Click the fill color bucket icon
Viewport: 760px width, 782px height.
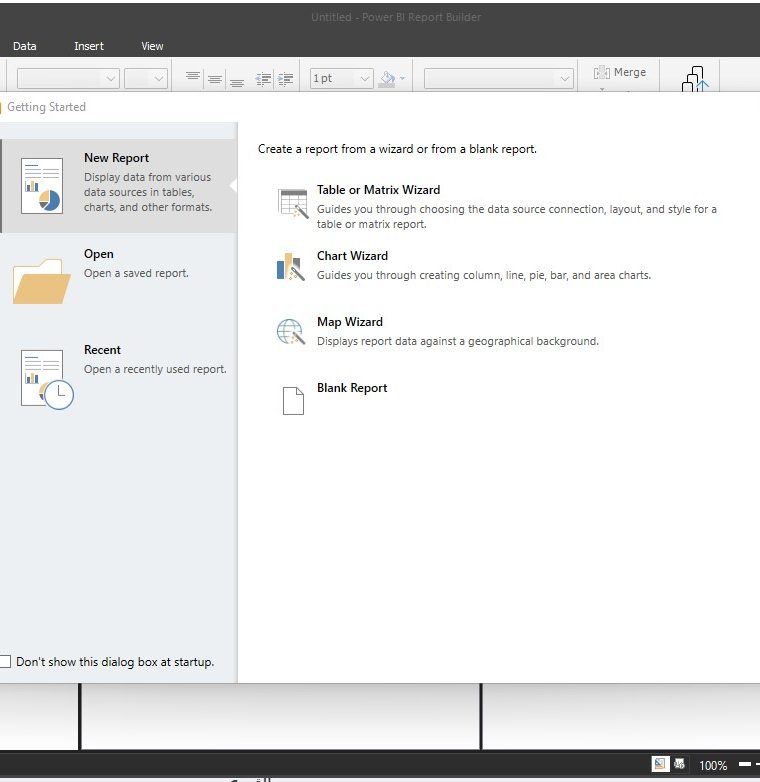[388, 79]
